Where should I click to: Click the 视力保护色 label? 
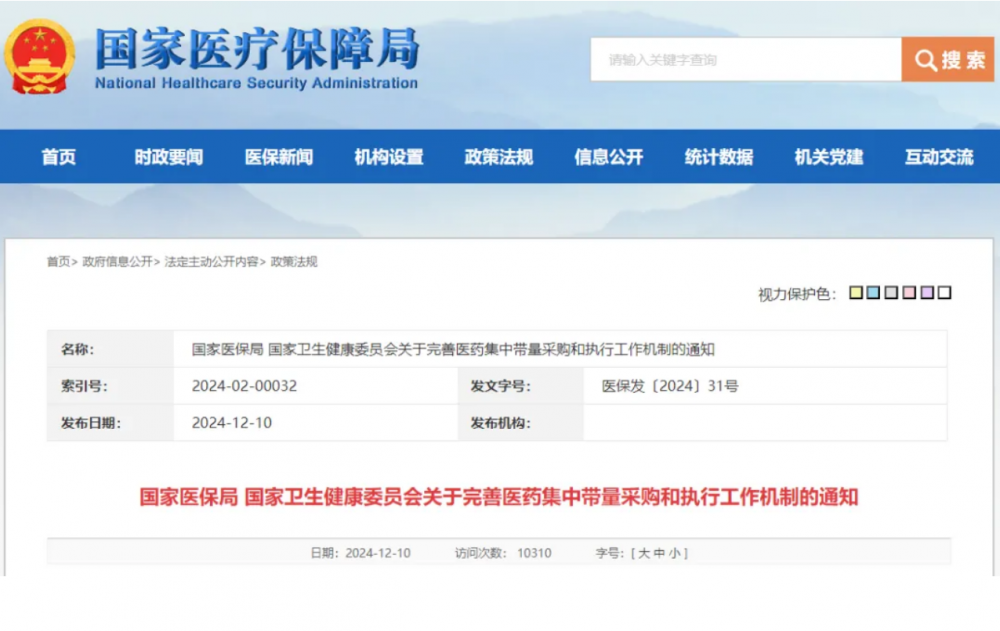(797, 294)
